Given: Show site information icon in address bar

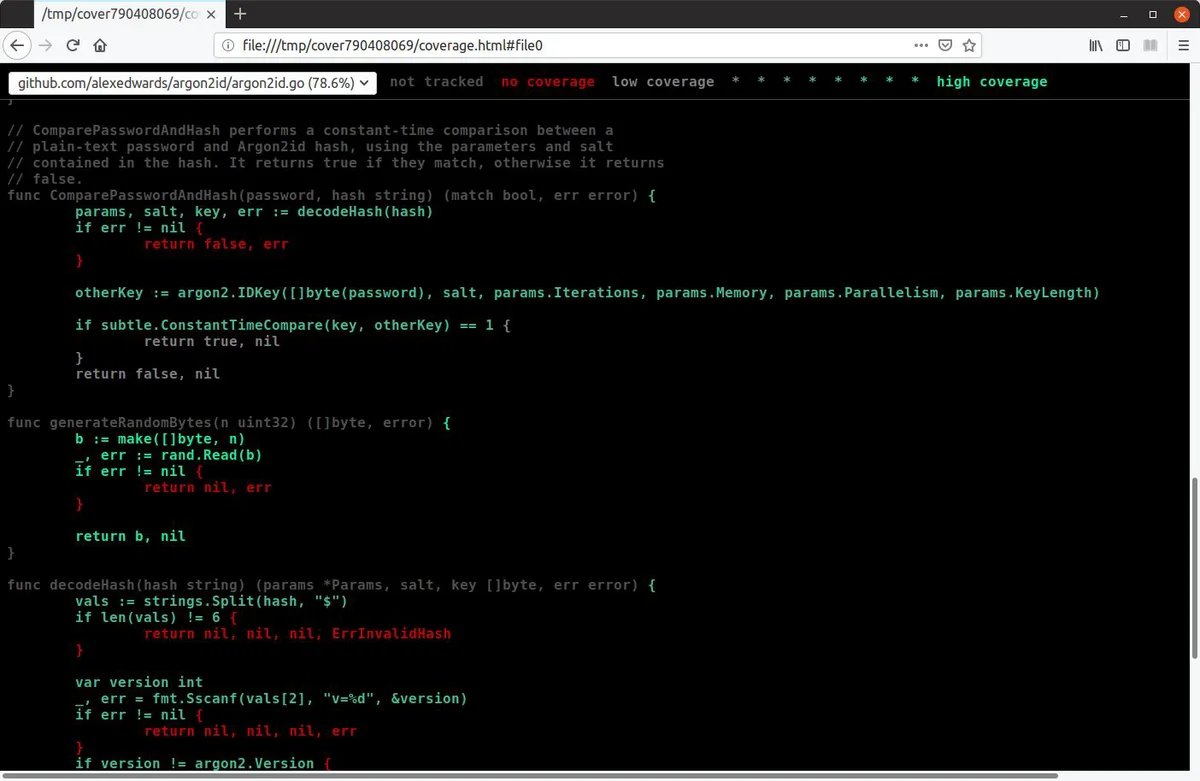Looking at the screenshot, I should [x=228, y=46].
